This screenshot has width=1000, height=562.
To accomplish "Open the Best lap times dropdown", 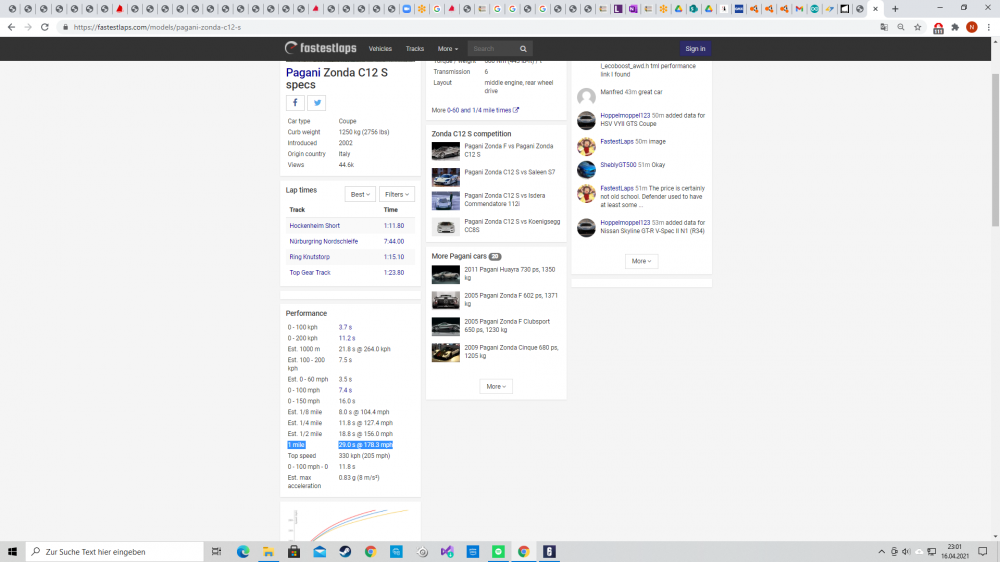I will click(x=360, y=195).
